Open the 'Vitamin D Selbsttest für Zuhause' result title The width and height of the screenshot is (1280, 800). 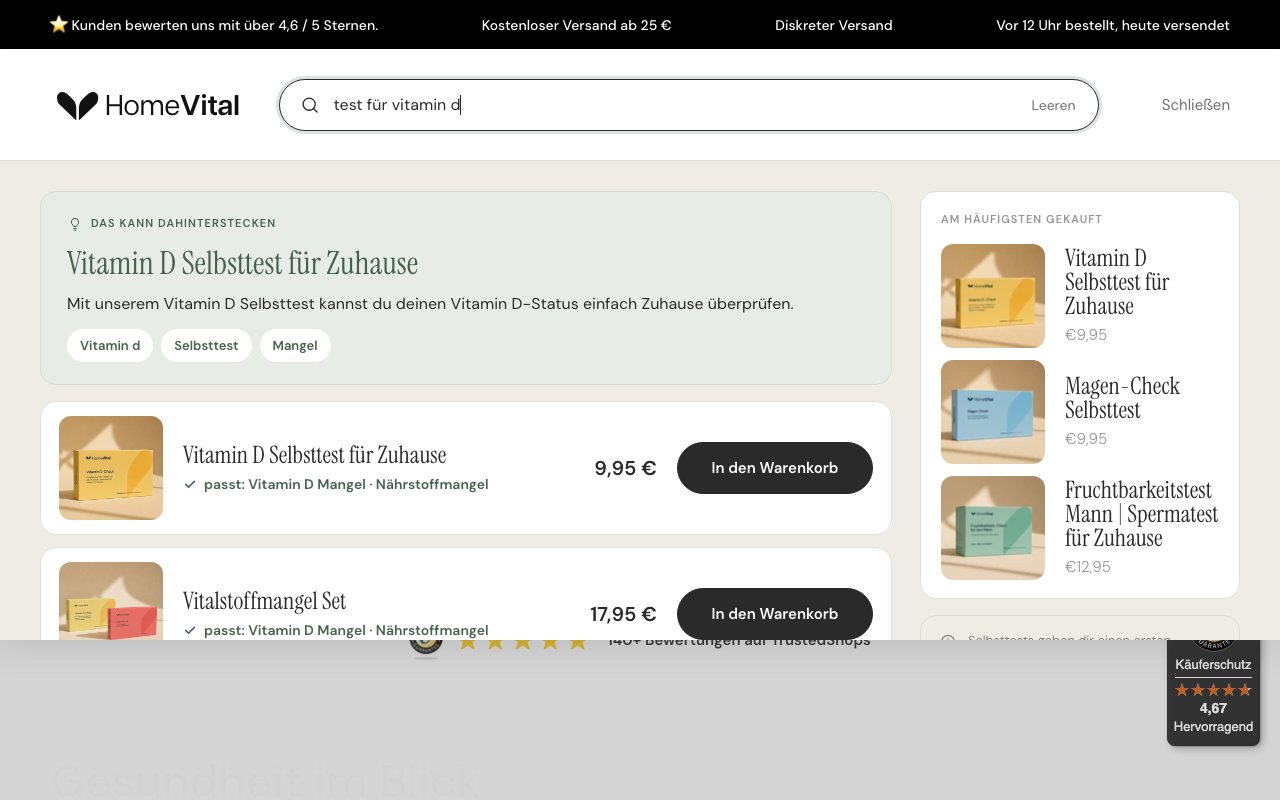(x=314, y=455)
